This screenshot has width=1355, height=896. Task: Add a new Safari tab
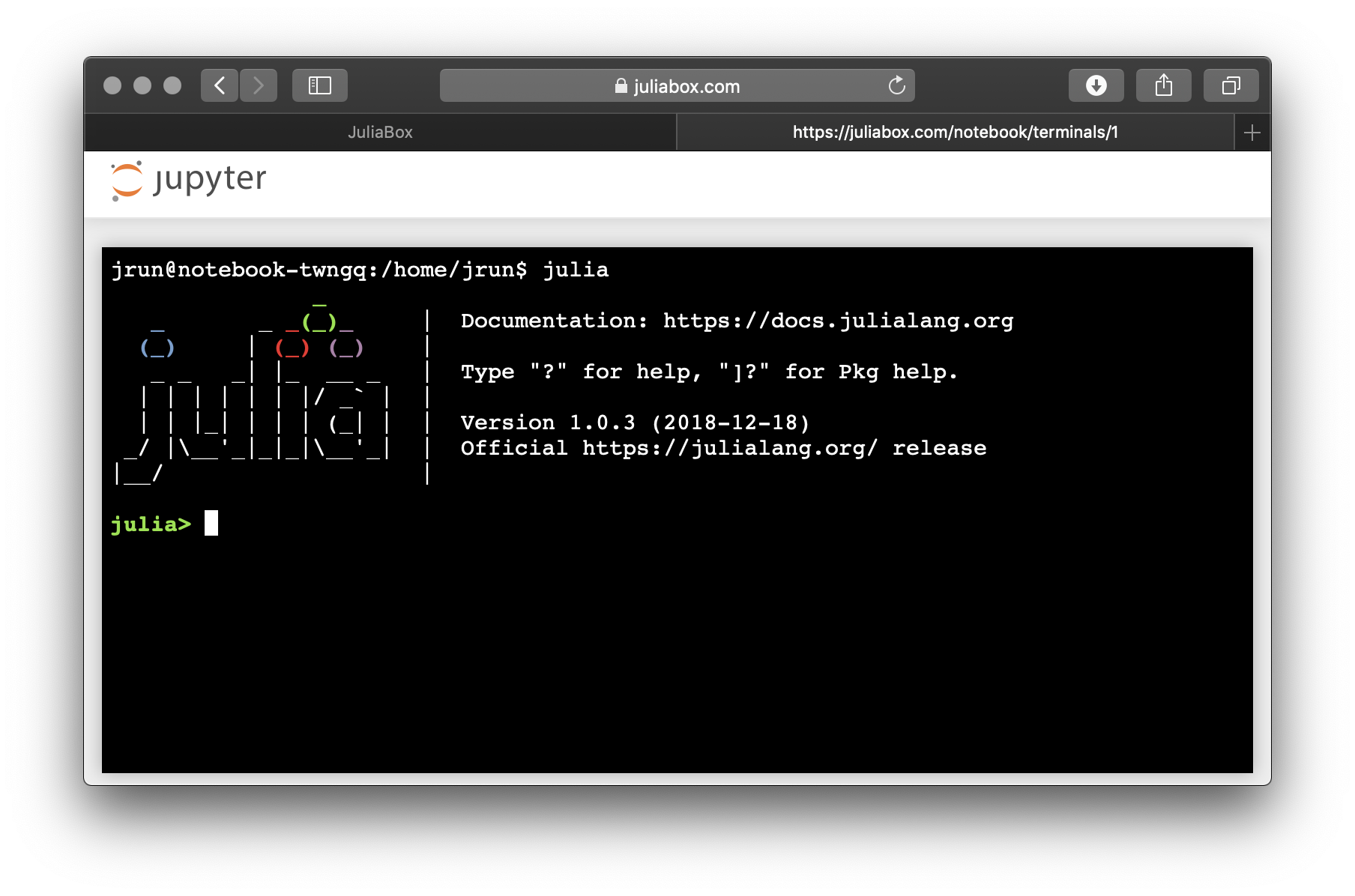click(x=1252, y=133)
